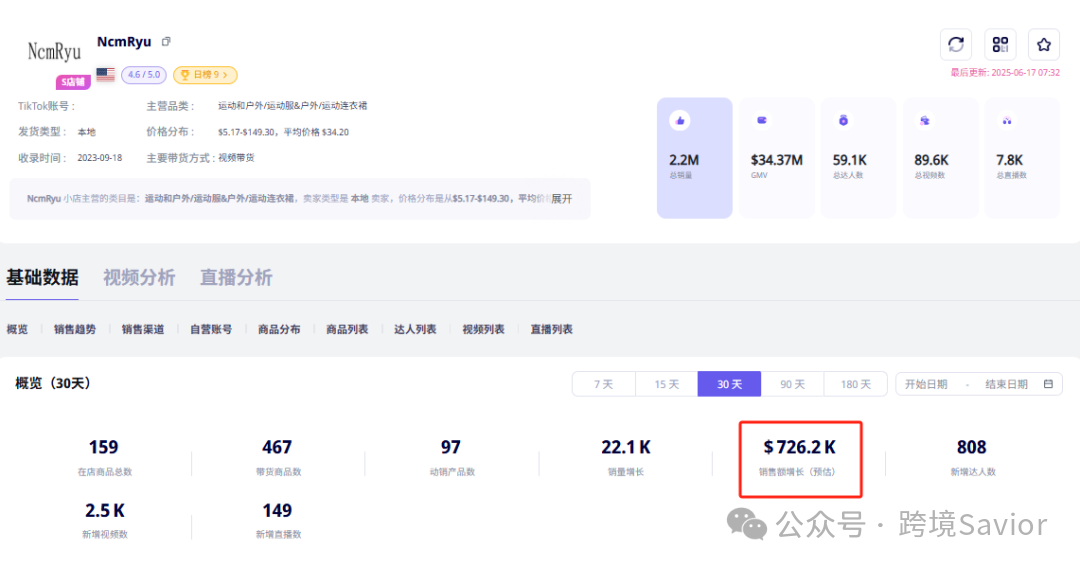Image resolution: width=1080 pixels, height=567 pixels.
Task: Favorite the shop with star icon
Action: point(1044,45)
